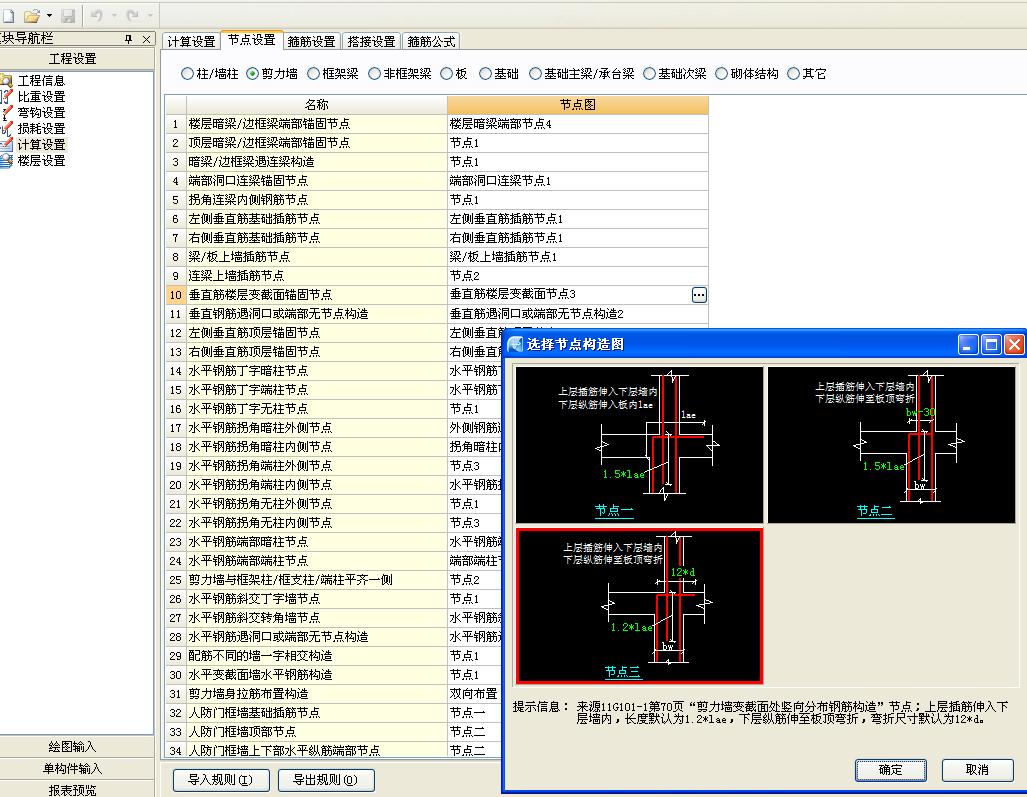
Task: Click the 节点一 link label
Action: click(x=614, y=510)
